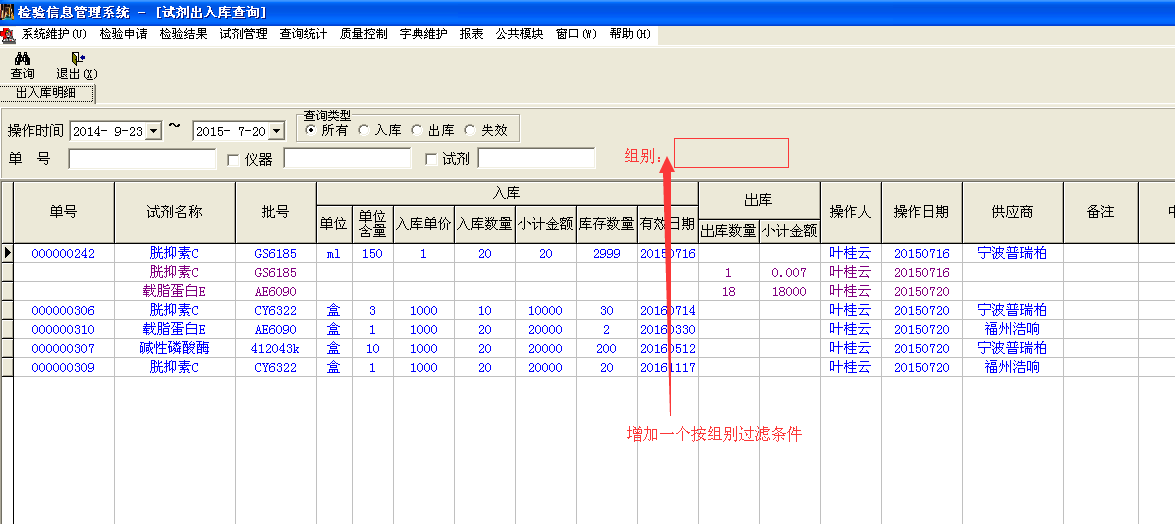Click supplier 福州浩响 in order 000000309 row
The height and width of the screenshot is (524, 1175).
[1012, 367]
